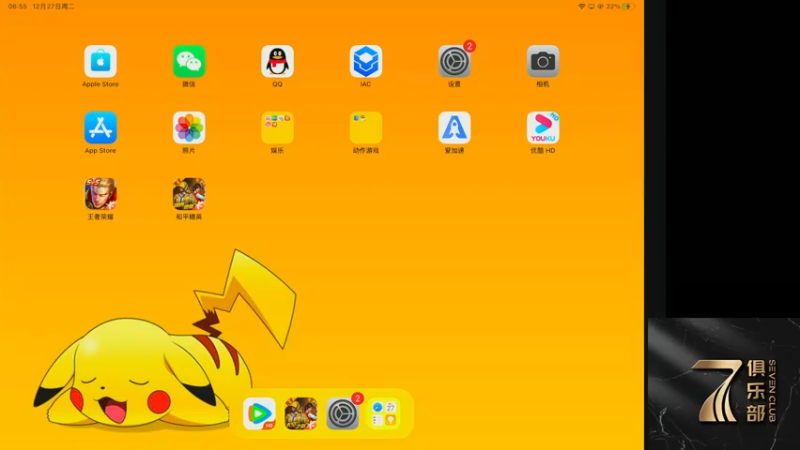Tap the orientation lock status icon
Screen dimensions: 800x450
(601, 7)
